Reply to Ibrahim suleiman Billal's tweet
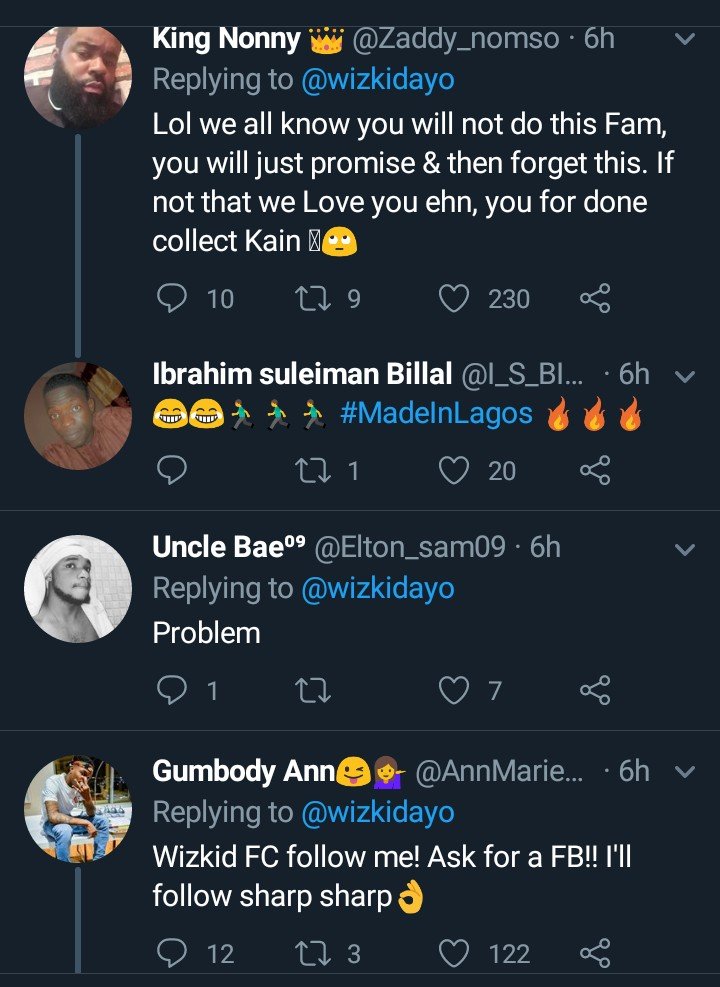The height and width of the screenshot is (987, 720). click(x=174, y=470)
